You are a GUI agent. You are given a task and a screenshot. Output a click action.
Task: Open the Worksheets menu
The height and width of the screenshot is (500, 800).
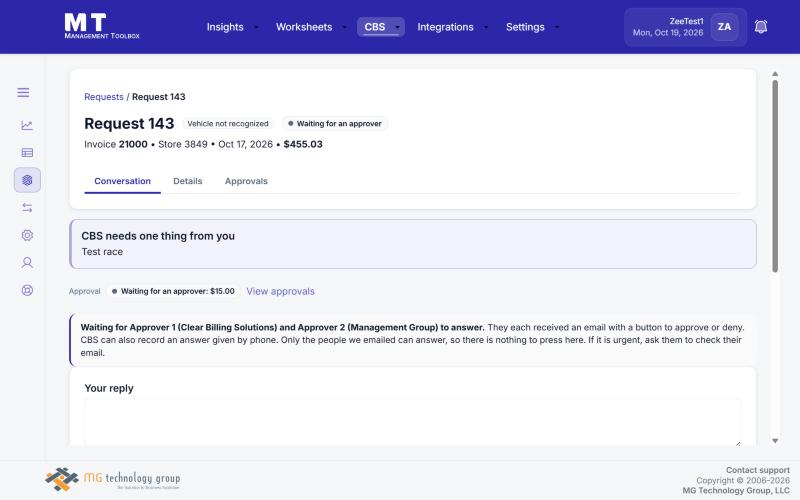[x=304, y=27]
